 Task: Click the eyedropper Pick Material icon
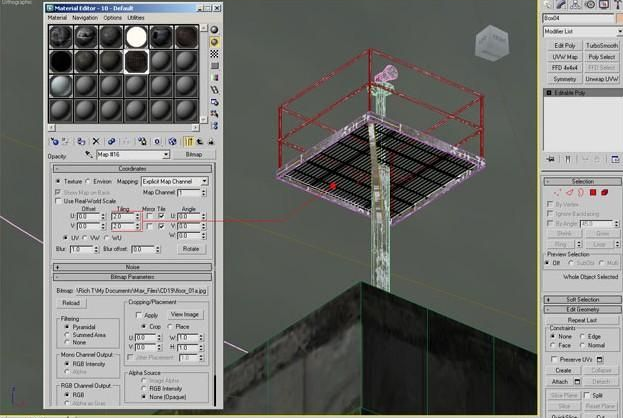[89, 155]
